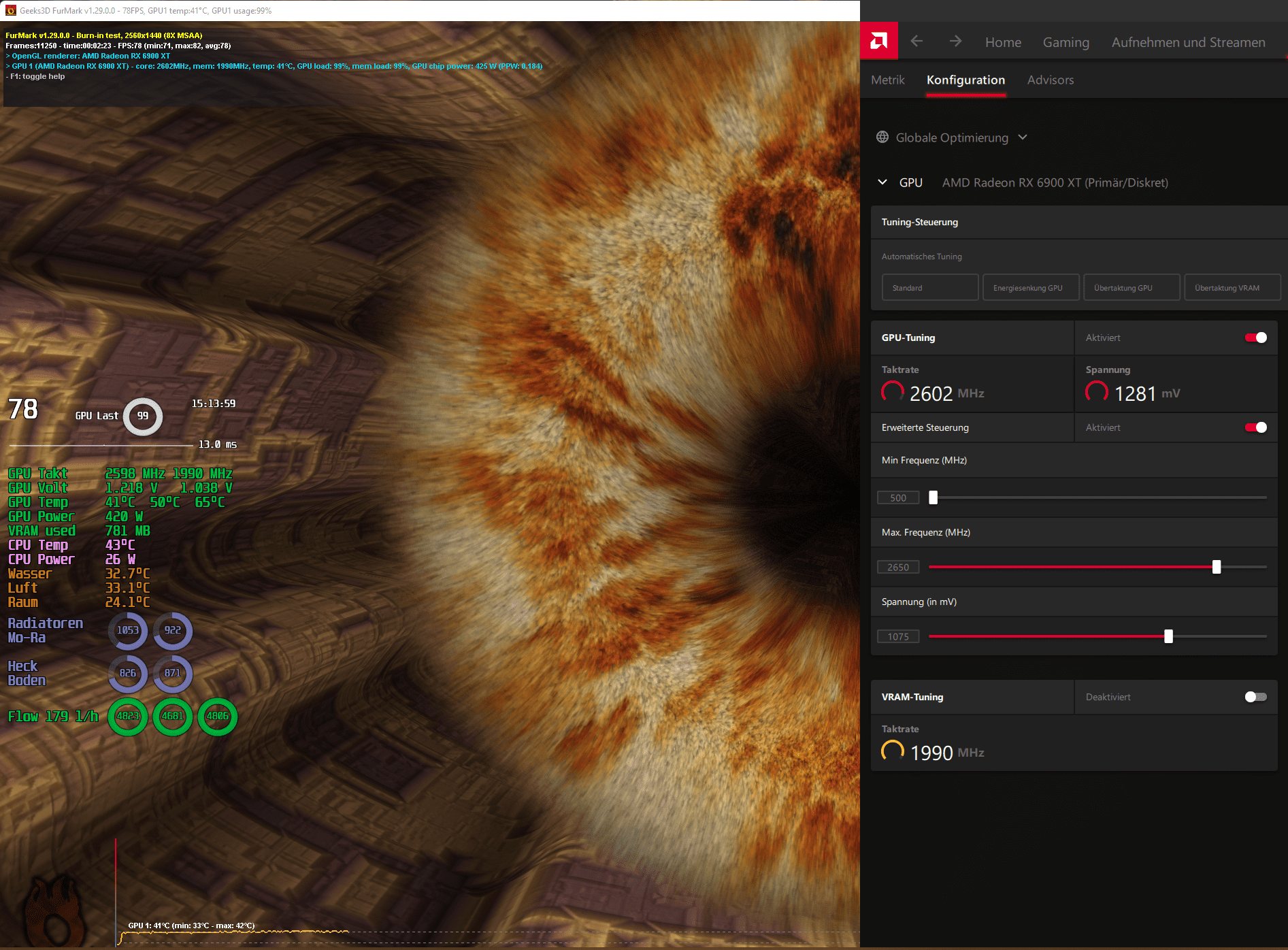Click the VRAM Taktrate orange dial
Viewport: 1288px width, 950px height.
pos(893,751)
